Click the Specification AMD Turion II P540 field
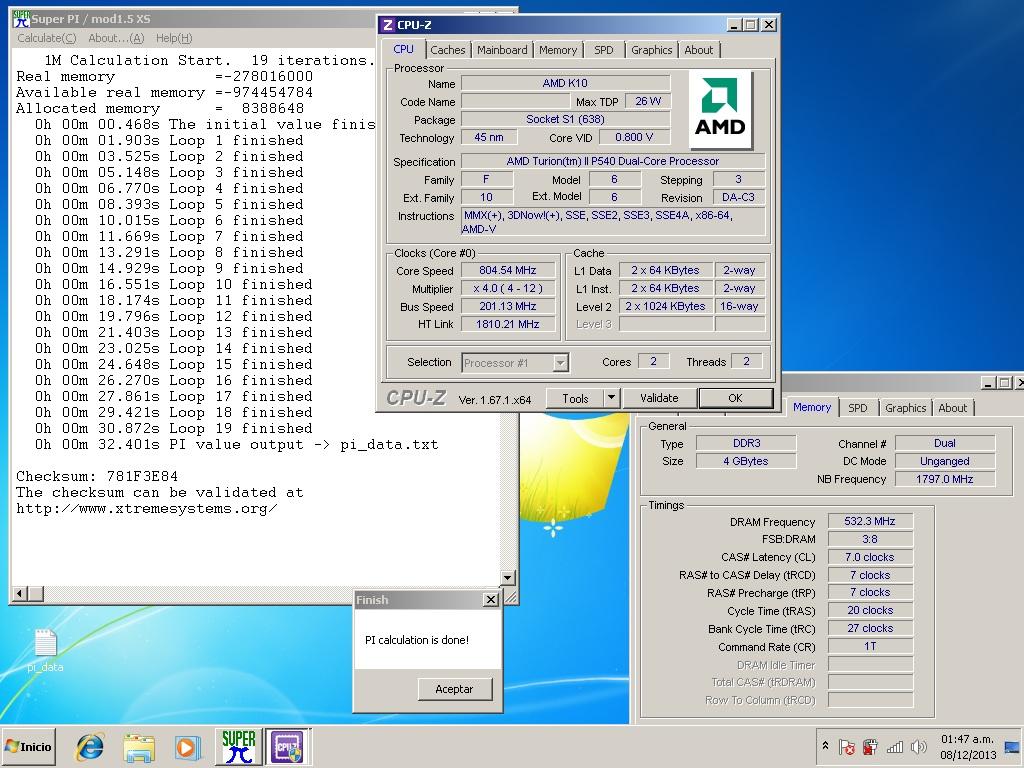 pyautogui.click(x=613, y=161)
